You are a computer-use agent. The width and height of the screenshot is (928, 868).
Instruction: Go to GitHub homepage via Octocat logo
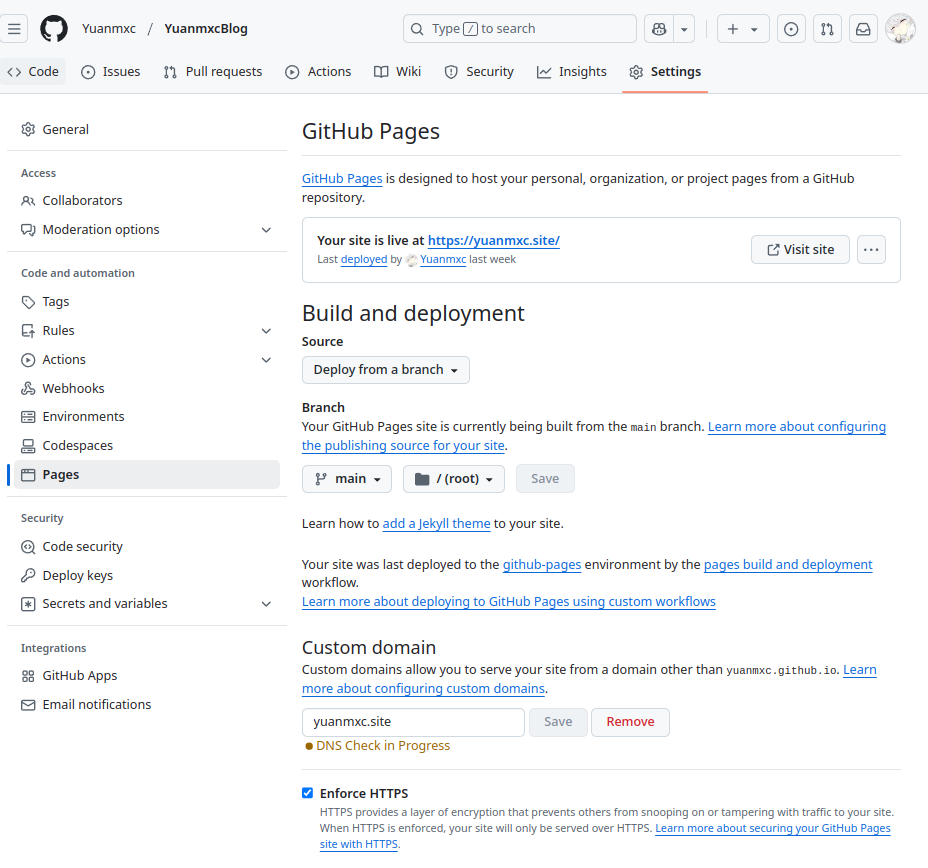[x=54, y=29]
